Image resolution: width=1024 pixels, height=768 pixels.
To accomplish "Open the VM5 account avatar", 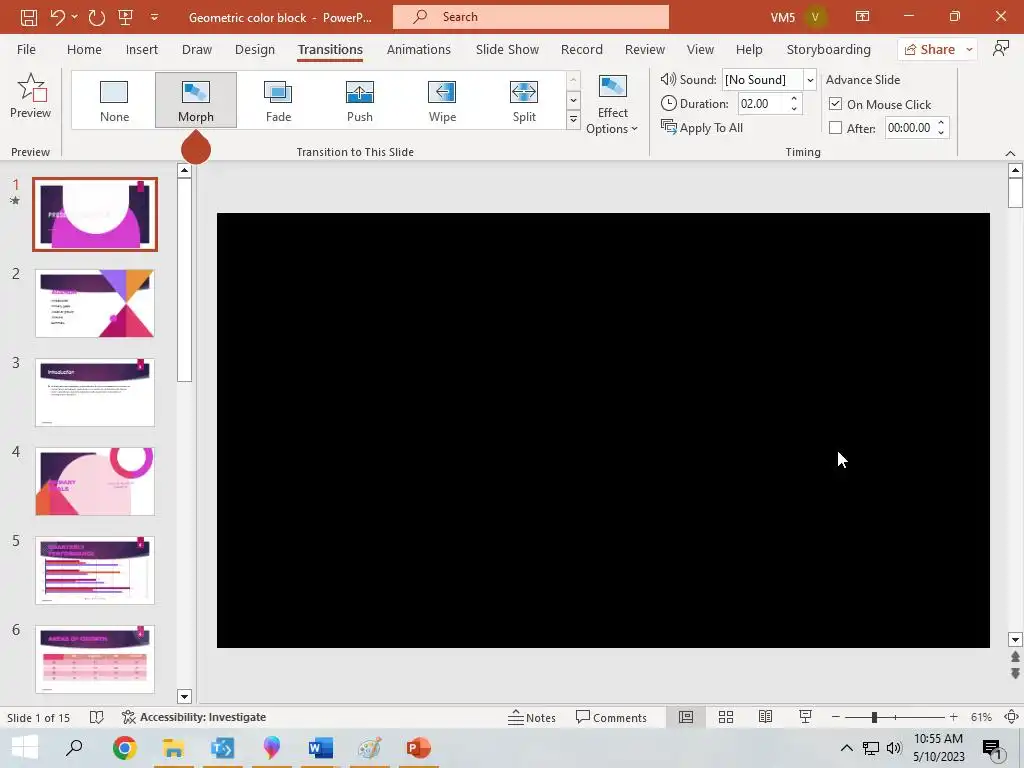I will coord(815,17).
